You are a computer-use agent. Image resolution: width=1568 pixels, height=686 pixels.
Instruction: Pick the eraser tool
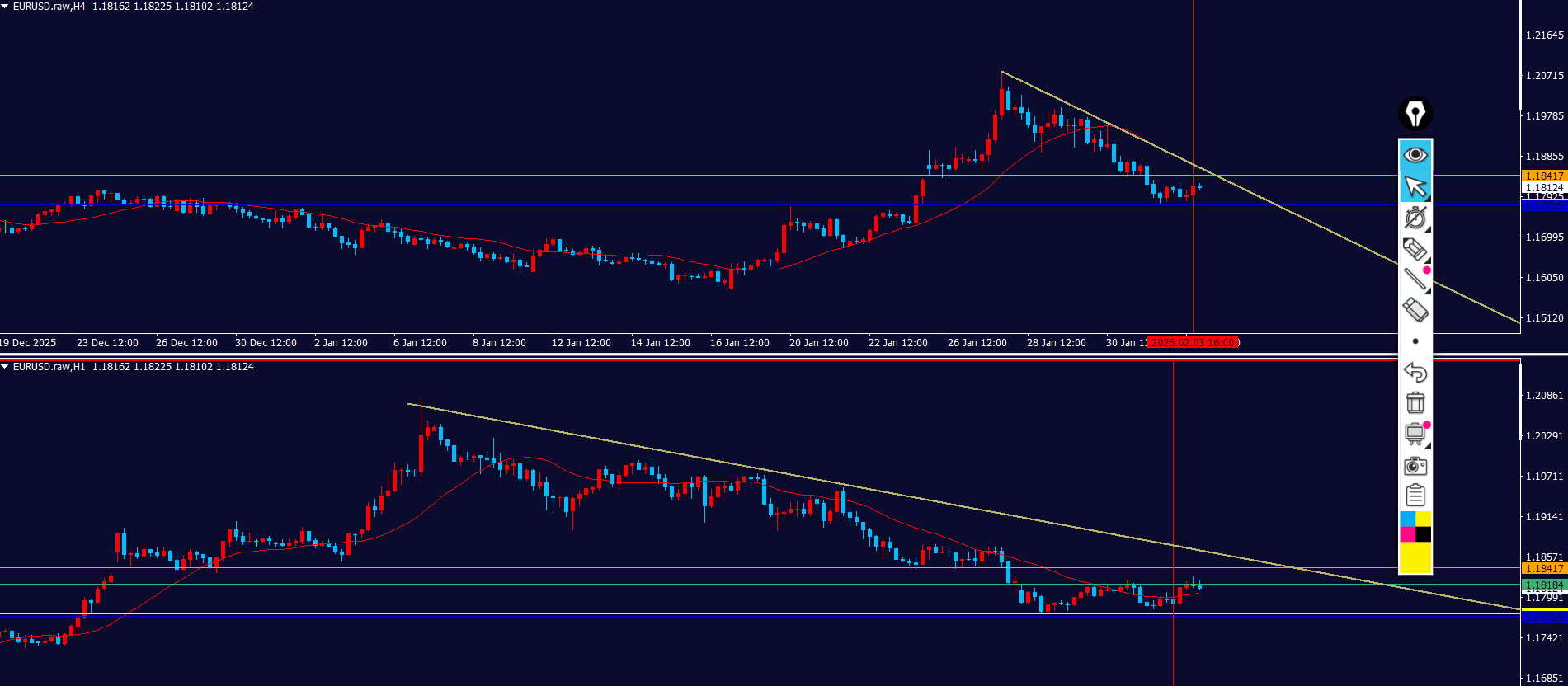click(x=1415, y=310)
